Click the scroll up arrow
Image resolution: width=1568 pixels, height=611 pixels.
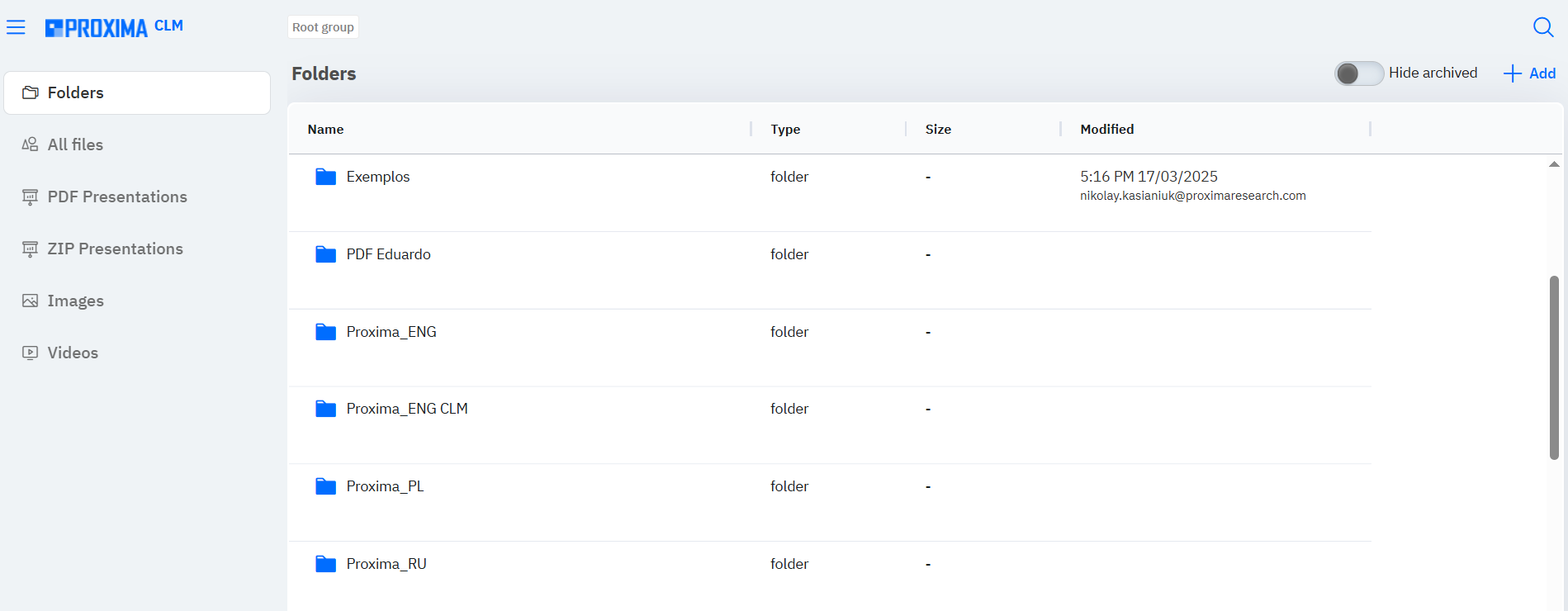(x=1554, y=164)
